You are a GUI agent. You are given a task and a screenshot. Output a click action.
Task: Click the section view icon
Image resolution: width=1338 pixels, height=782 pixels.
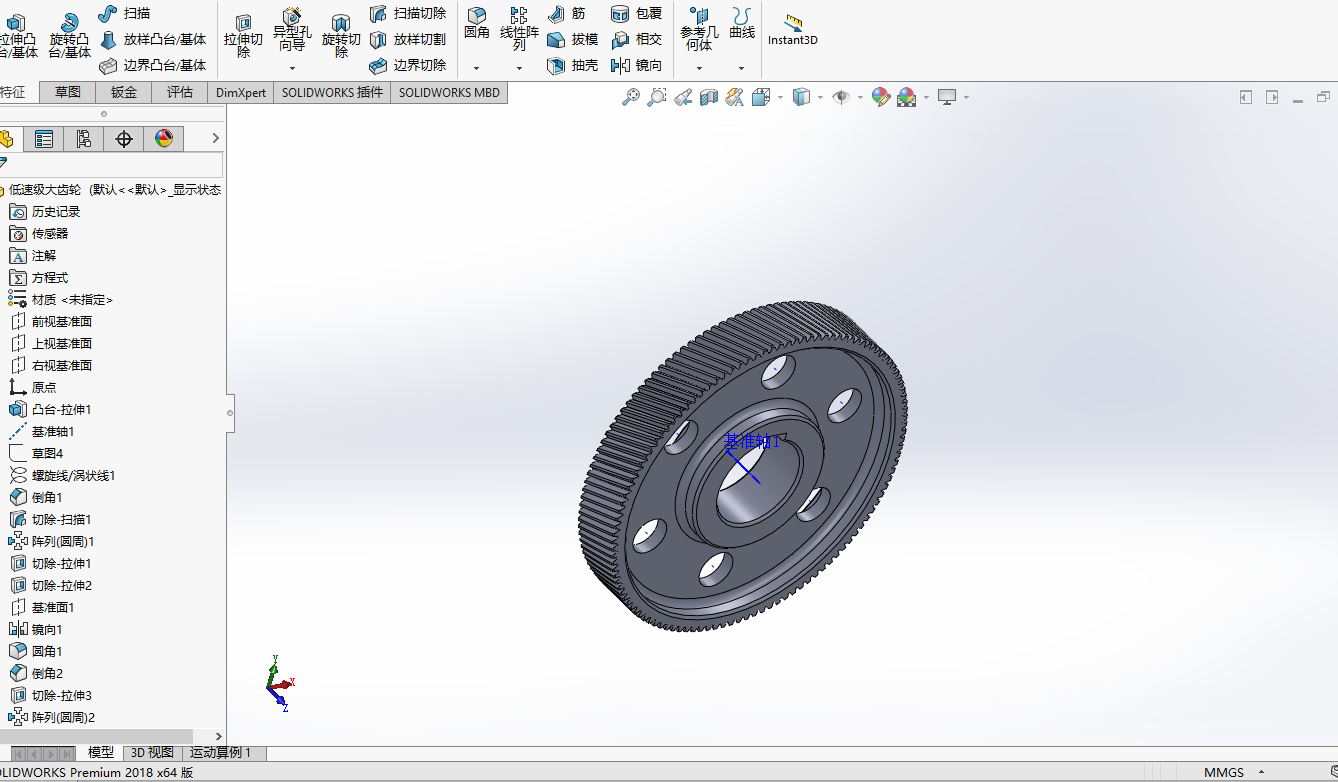(709, 97)
